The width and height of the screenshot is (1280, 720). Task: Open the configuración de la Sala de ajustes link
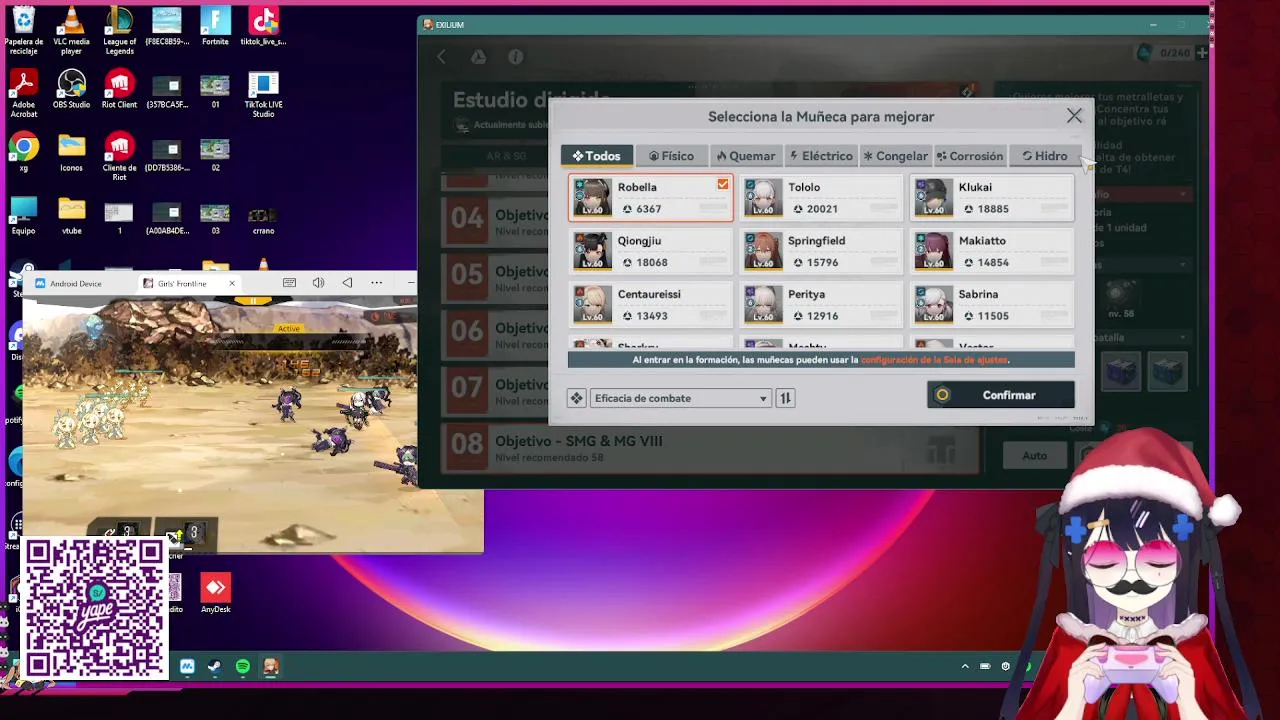click(934, 360)
